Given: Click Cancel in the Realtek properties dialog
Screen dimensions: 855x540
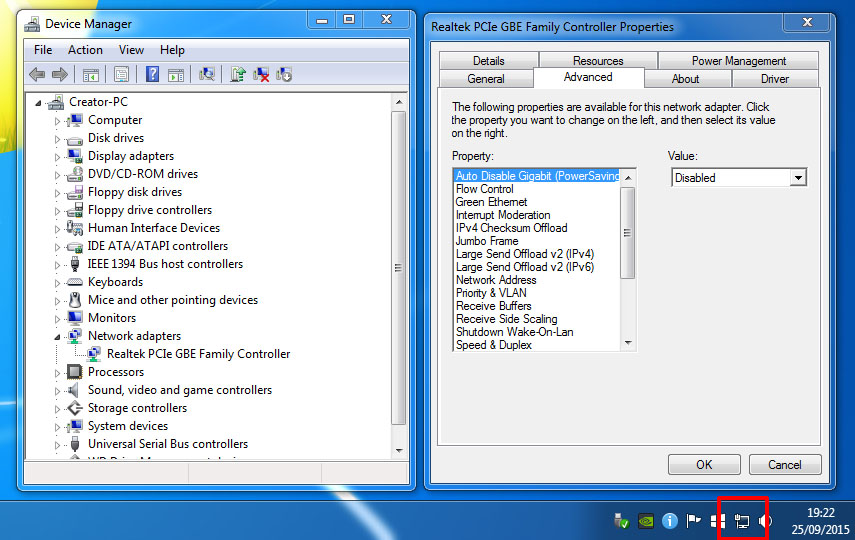Looking at the screenshot, I should pos(785,465).
